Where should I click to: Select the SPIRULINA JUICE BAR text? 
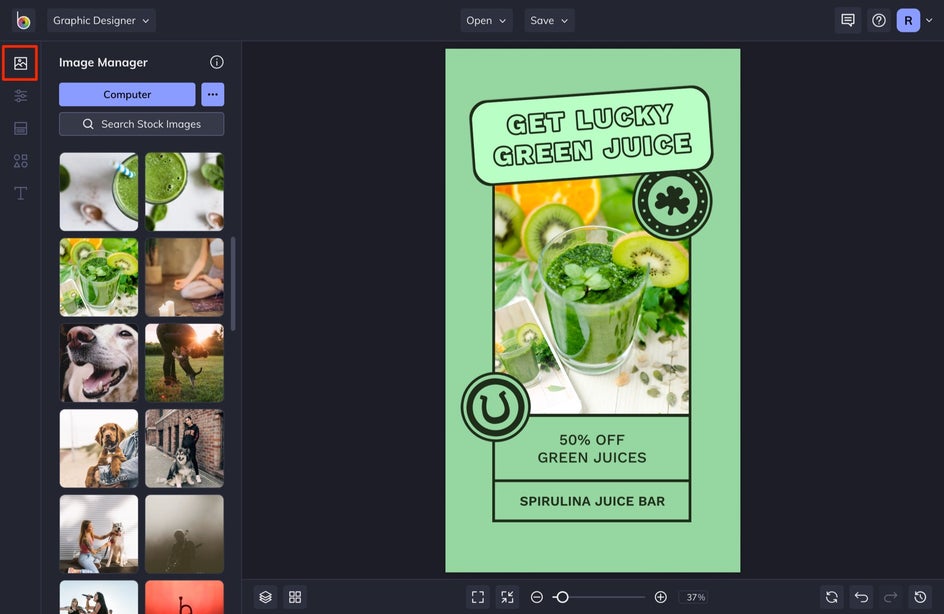coord(592,501)
